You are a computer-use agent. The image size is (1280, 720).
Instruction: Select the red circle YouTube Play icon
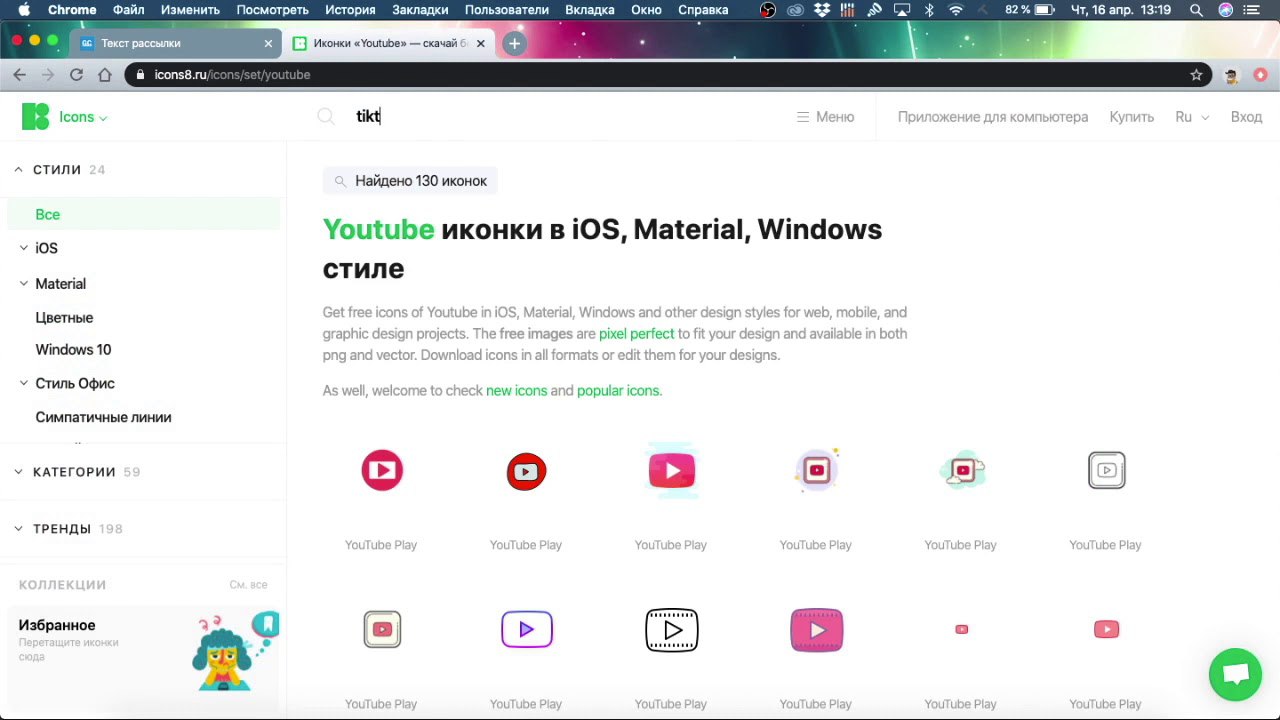(382, 470)
